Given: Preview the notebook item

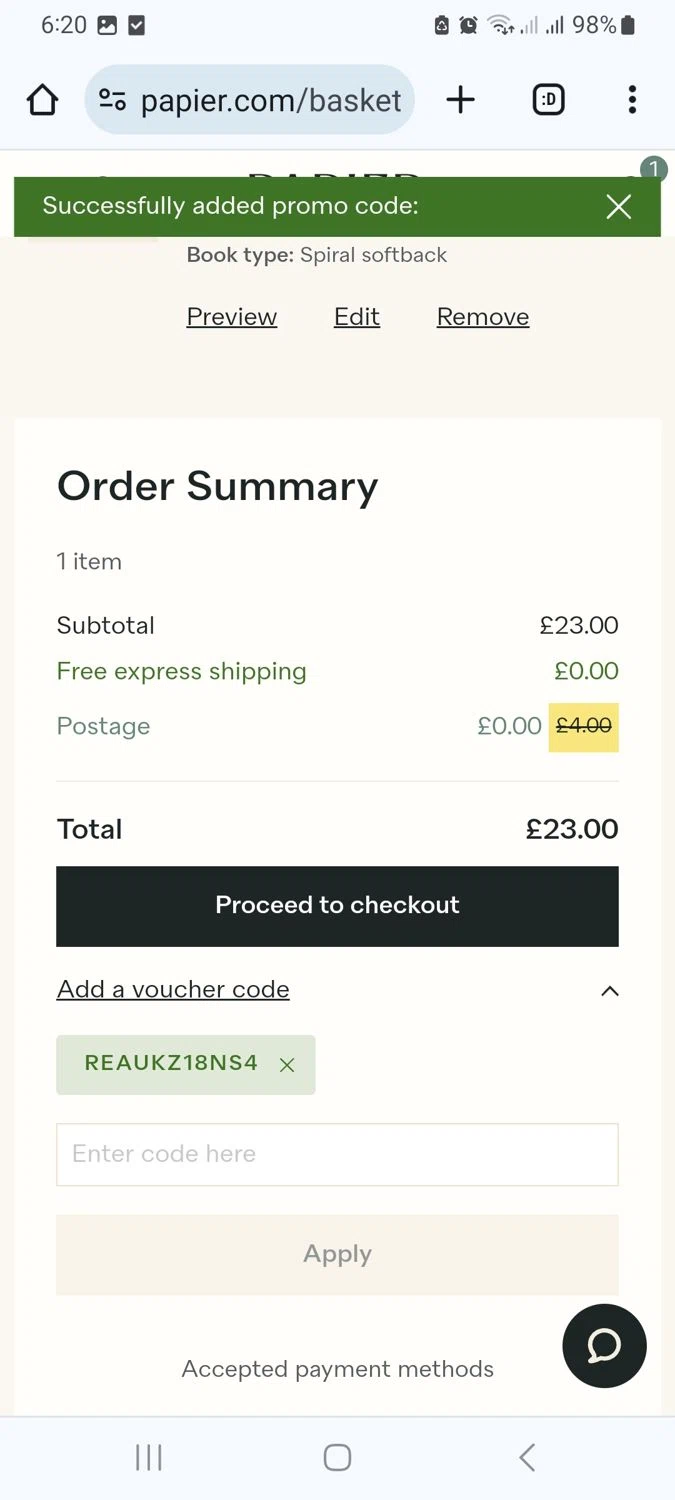Looking at the screenshot, I should pos(232,317).
